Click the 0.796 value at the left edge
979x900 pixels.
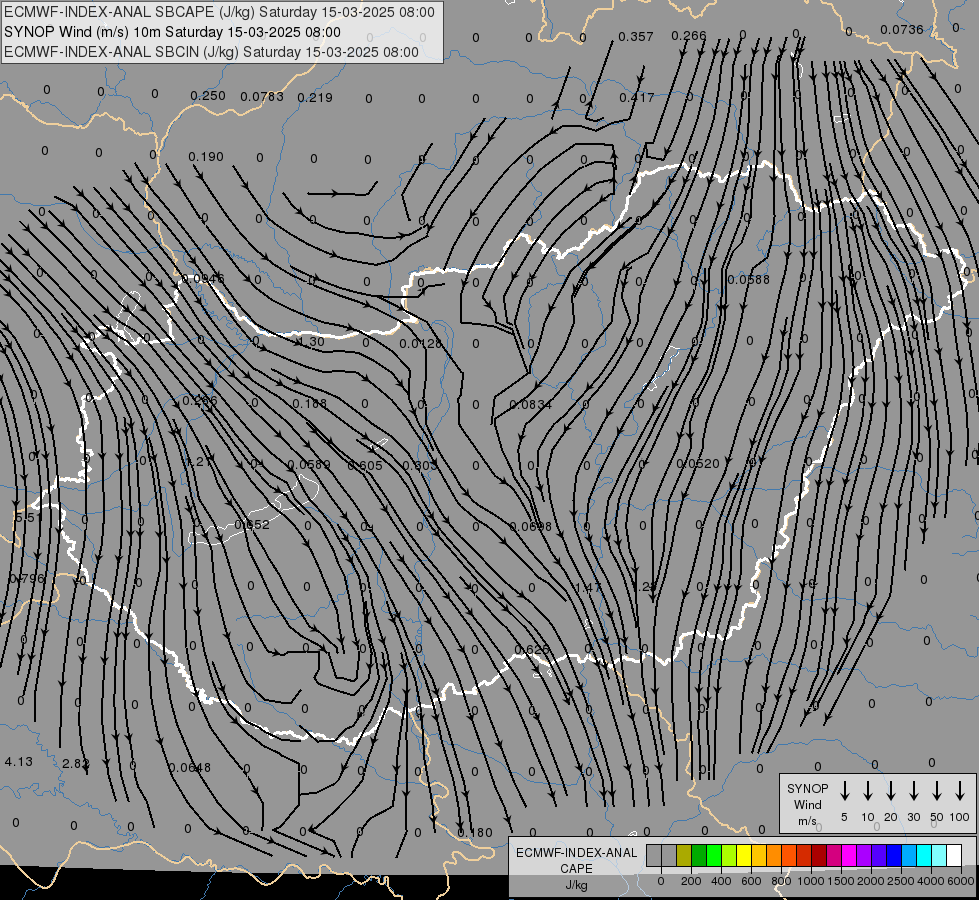pyautogui.click(x=27, y=578)
